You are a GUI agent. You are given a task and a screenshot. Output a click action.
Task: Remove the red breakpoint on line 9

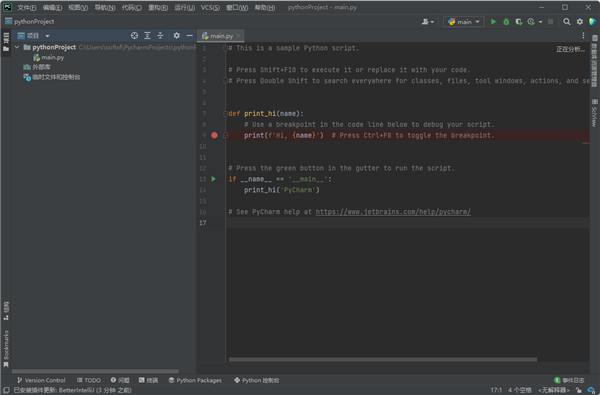coord(214,135)
